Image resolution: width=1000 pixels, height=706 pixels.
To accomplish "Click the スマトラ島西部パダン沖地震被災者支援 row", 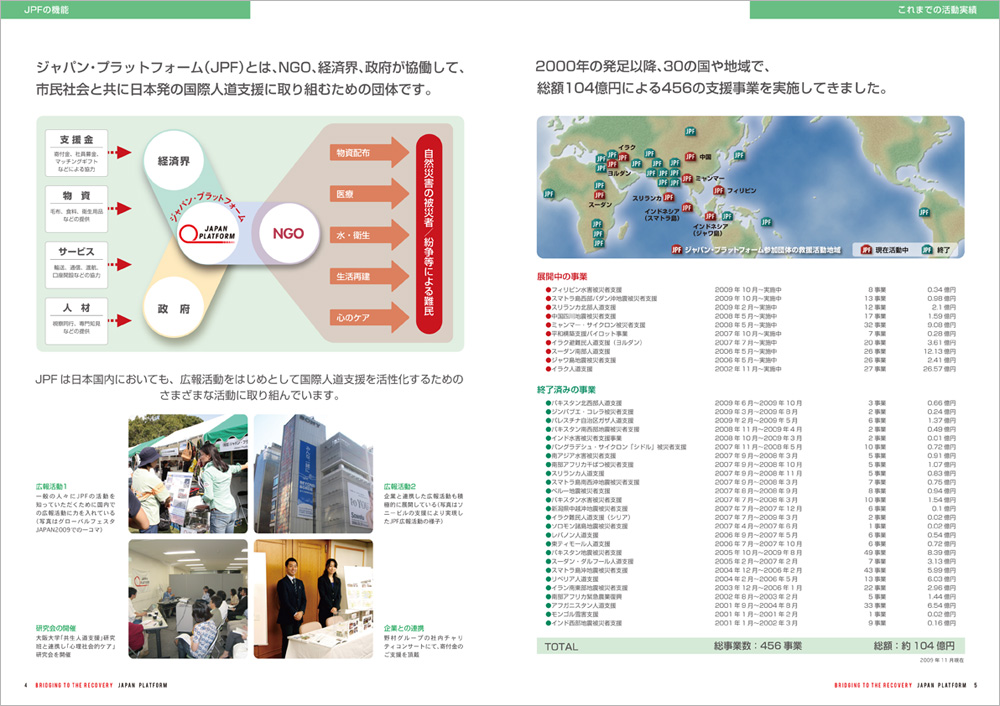I will (x=751, y=298).
